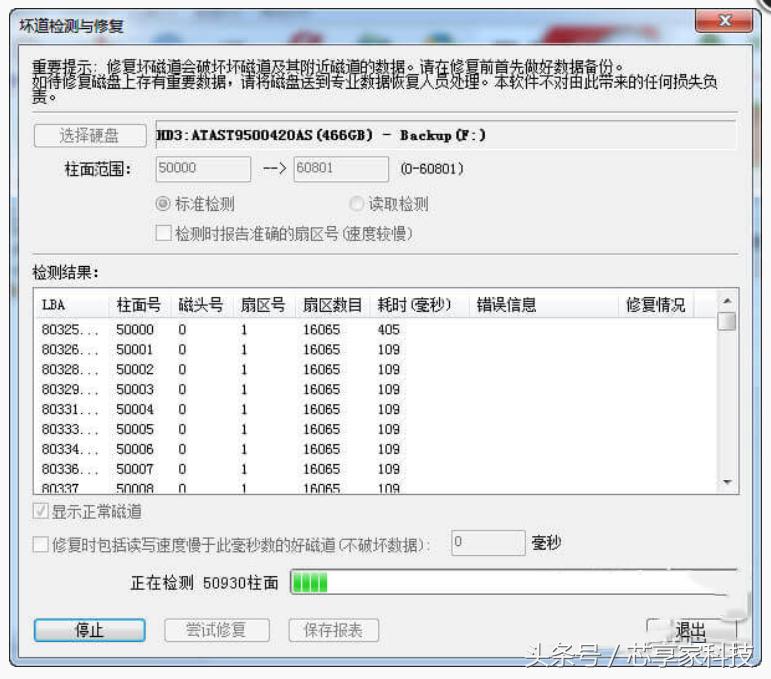Select the row with cylinder 50002
Image resolution: width=771 pixels, height=679 pixels.
click(376, 369)
